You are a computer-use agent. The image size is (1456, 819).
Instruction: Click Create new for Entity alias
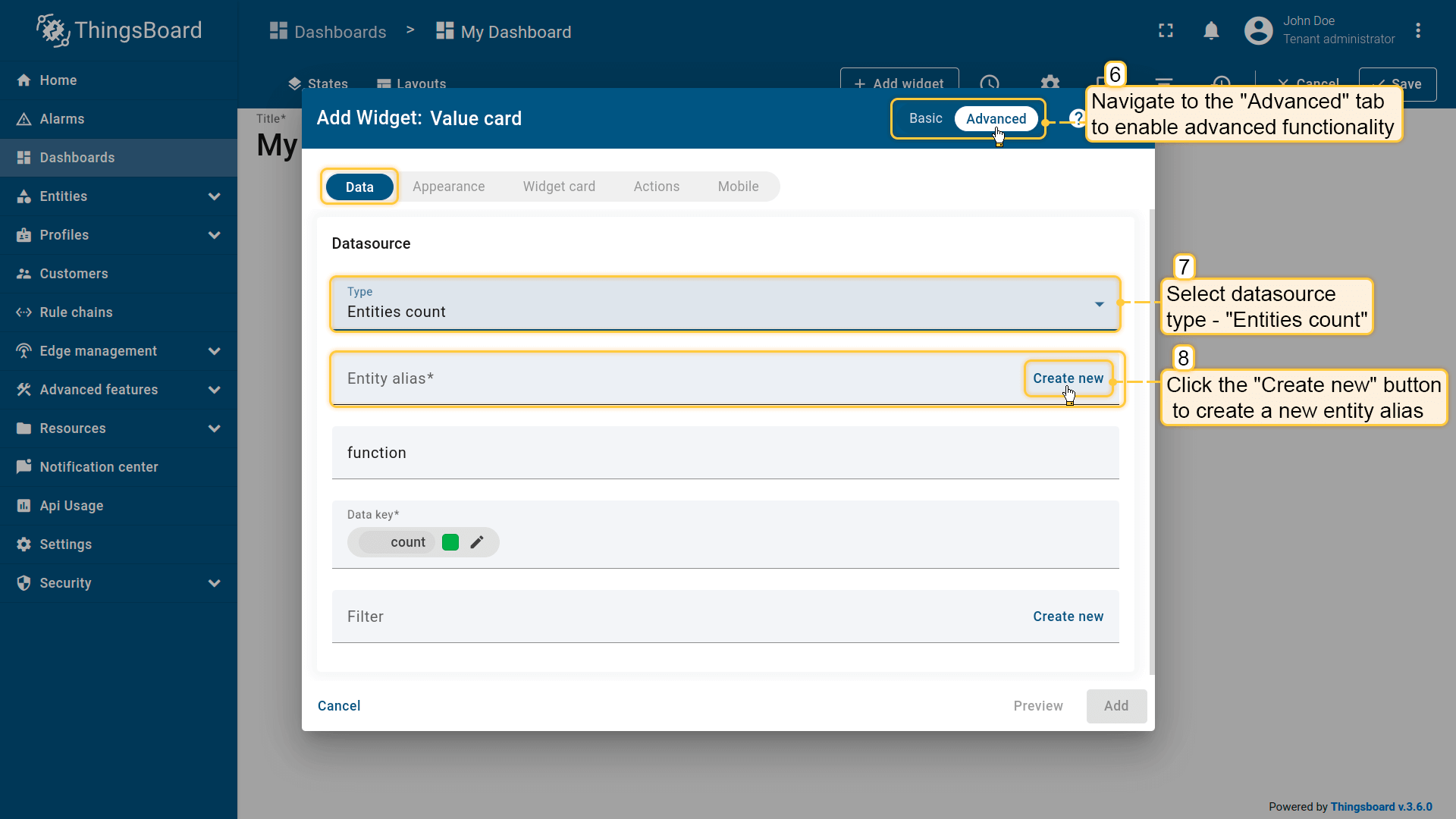point(1068,378)
